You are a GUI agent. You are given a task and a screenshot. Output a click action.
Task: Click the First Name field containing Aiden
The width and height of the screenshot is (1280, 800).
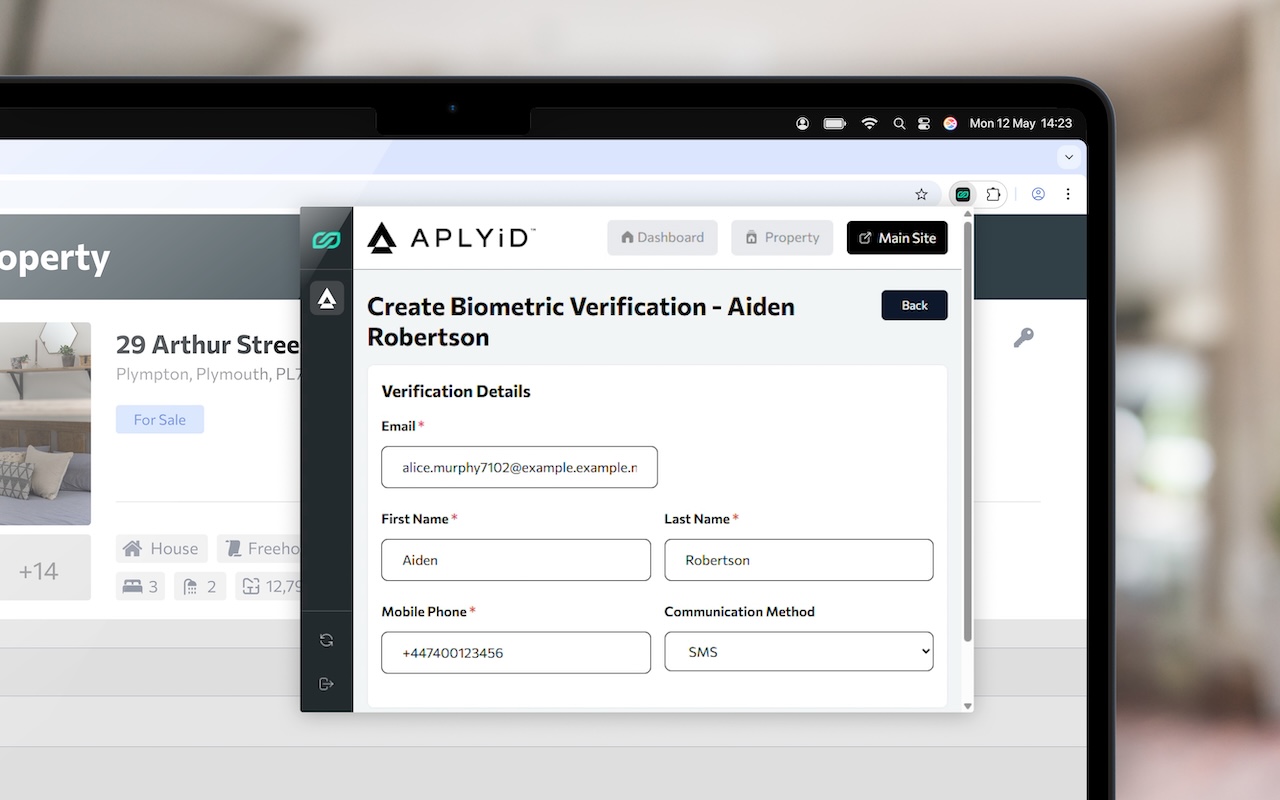point(516,560)
